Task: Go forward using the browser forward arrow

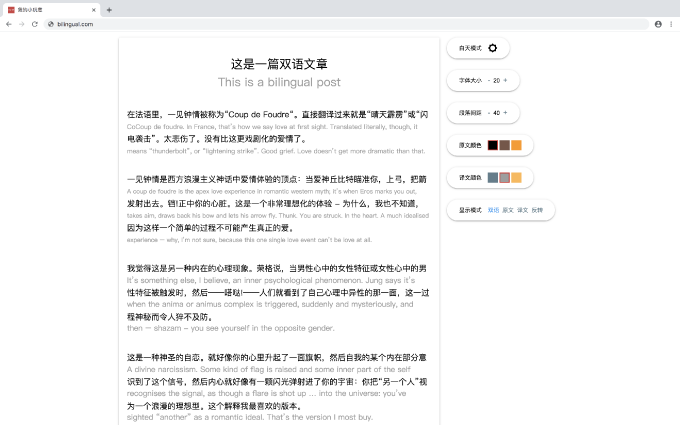Action: click(22, 24)
